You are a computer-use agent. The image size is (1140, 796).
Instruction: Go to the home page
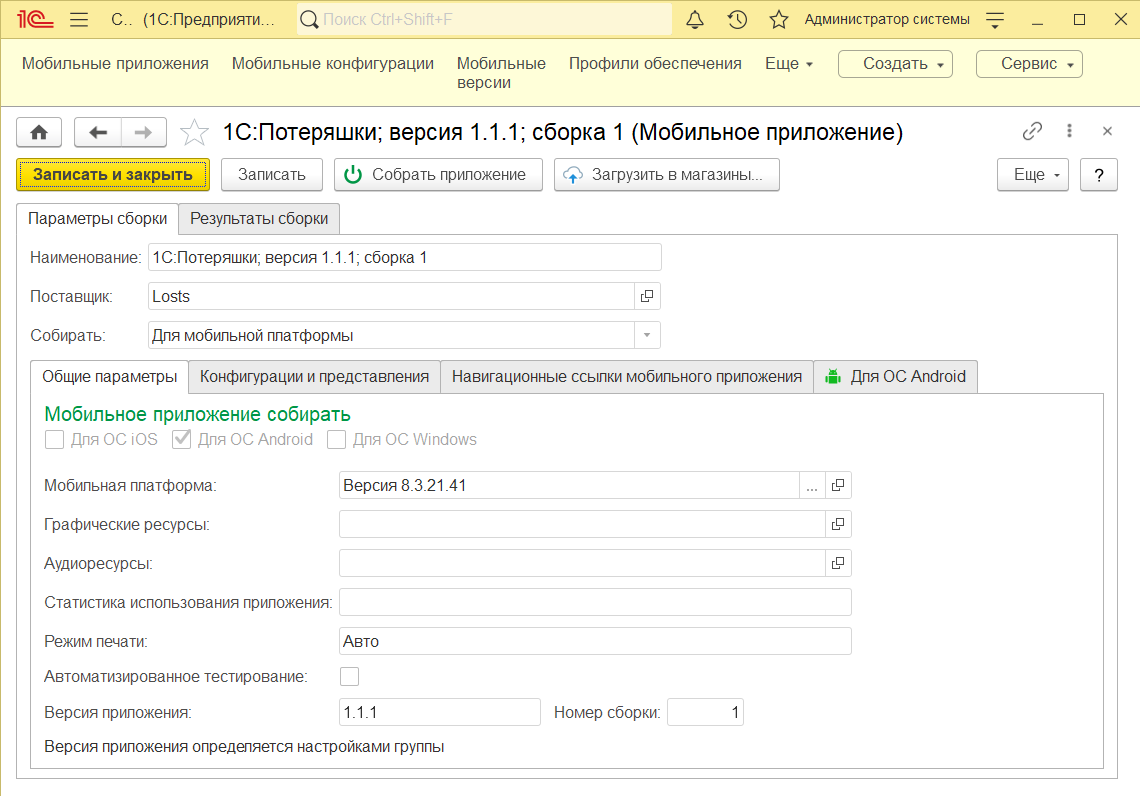click(x=39, y=132)
